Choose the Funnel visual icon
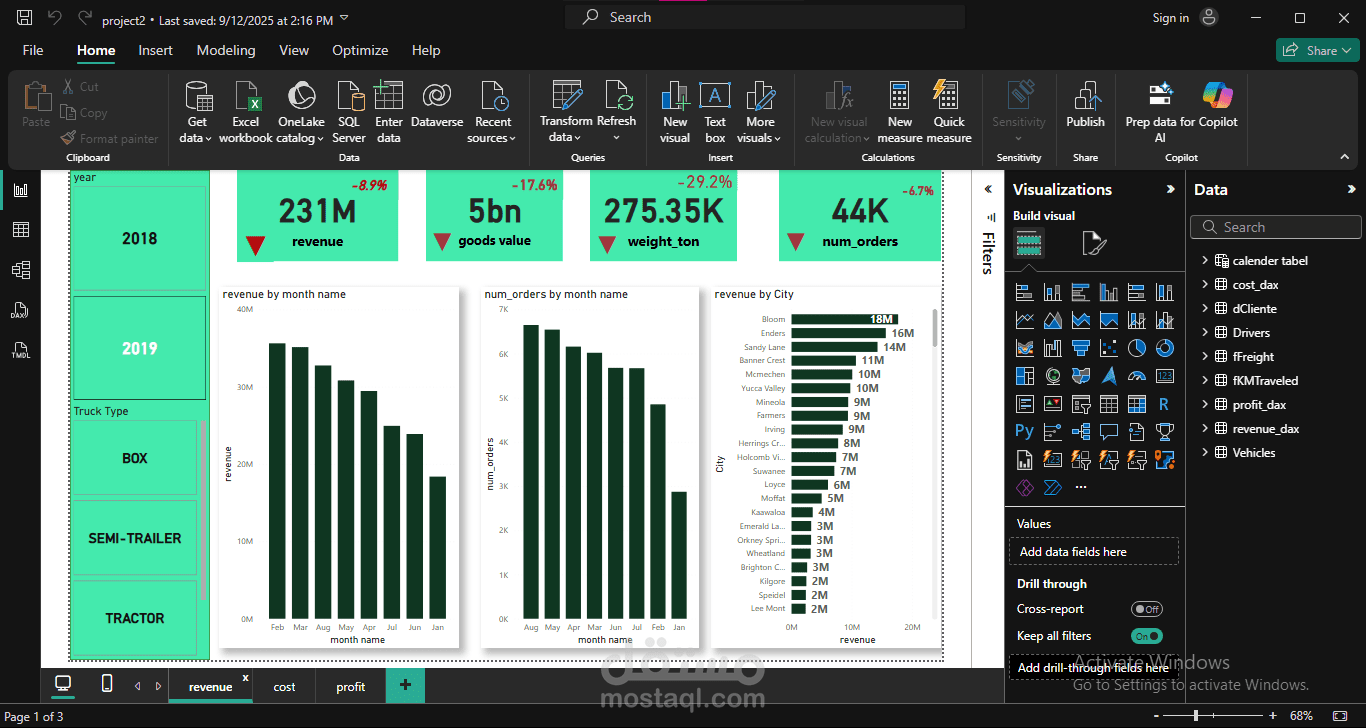 [1080, 348]
